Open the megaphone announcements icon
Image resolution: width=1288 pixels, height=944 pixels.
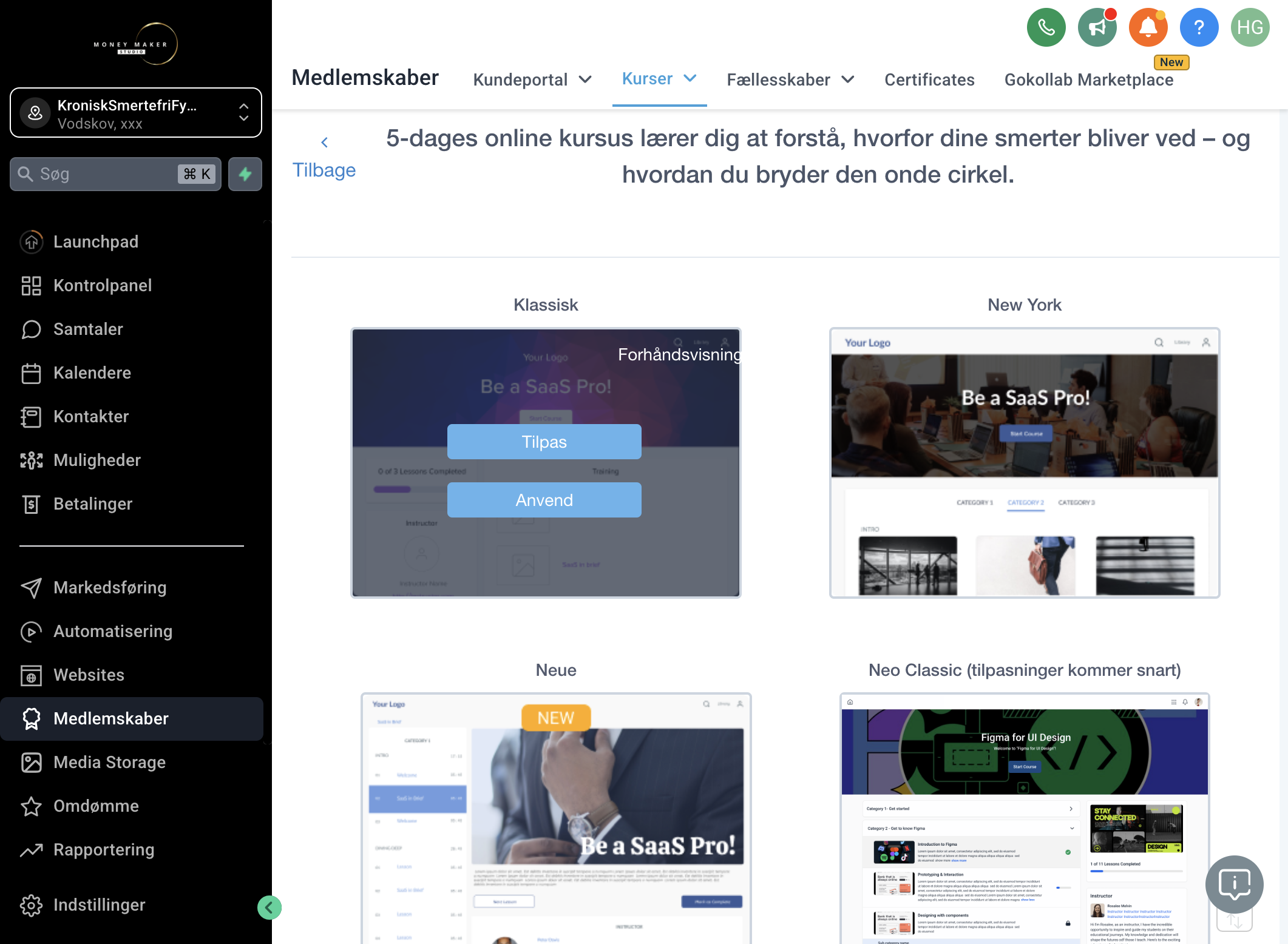click(1097, 27)
